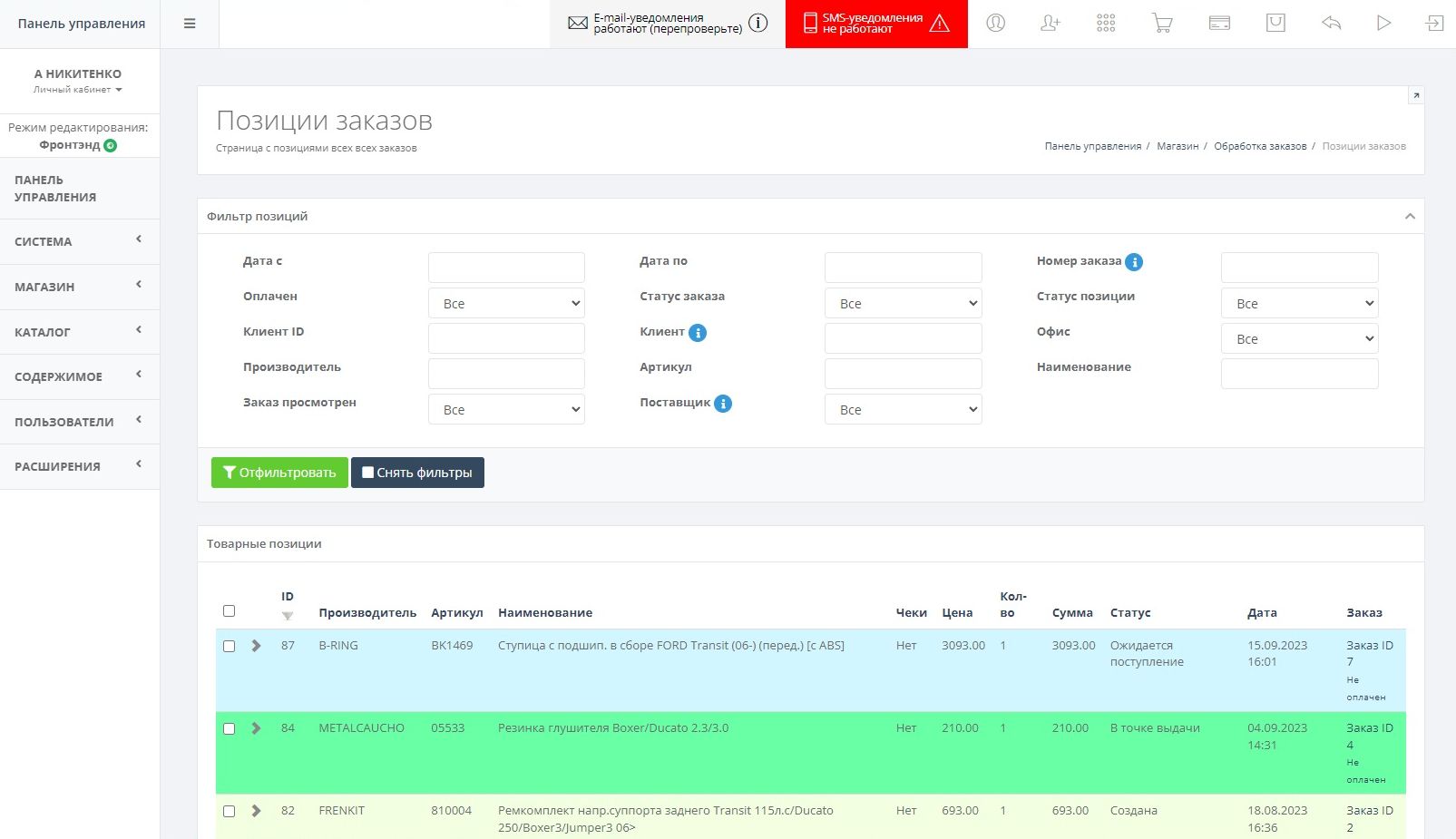Click the add user icon
1456x839 pixels.
pos(1050,24)
